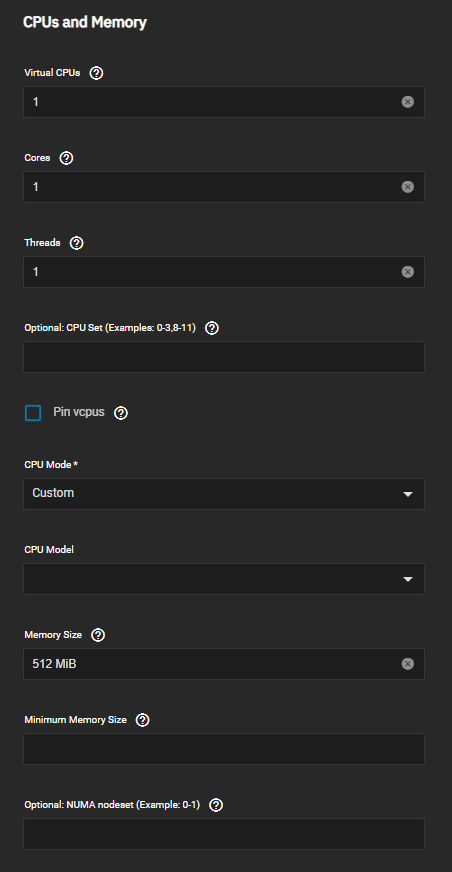Show help for Minimum Memory Size
This screenshot has width=452, height=872.
click(x=142, y=720)
